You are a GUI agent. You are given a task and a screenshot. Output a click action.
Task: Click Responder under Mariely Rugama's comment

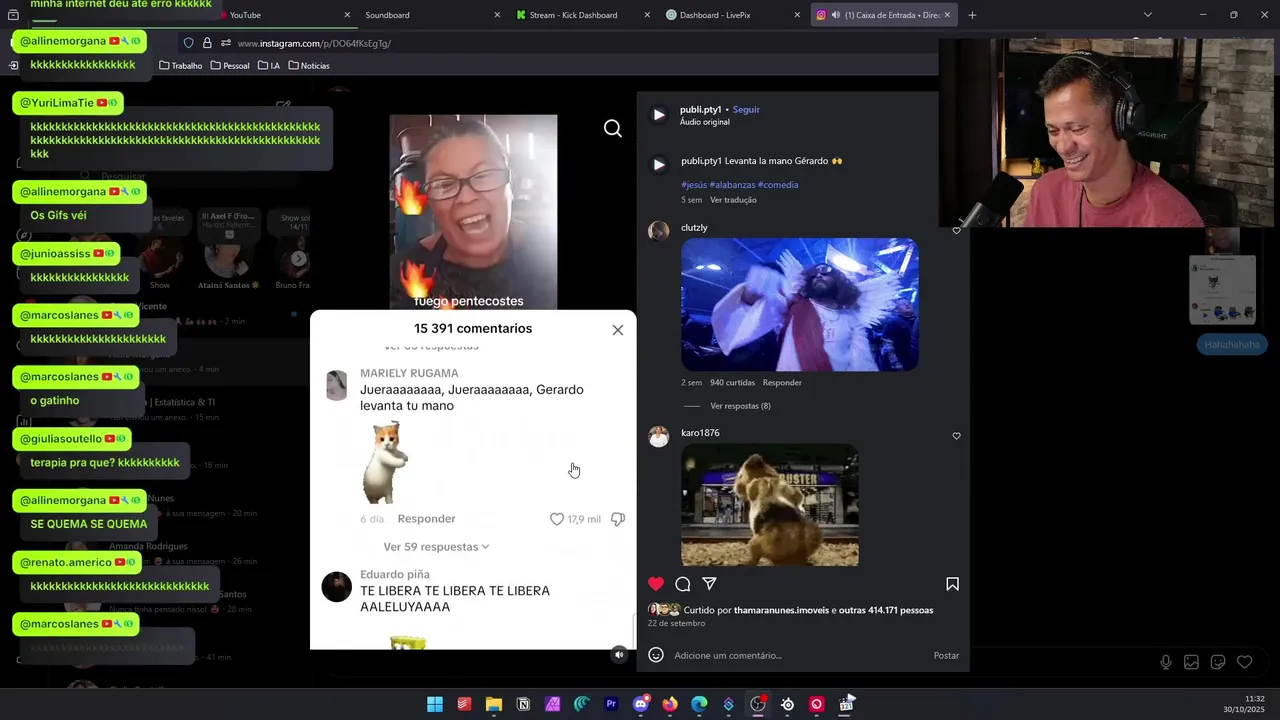426,519
